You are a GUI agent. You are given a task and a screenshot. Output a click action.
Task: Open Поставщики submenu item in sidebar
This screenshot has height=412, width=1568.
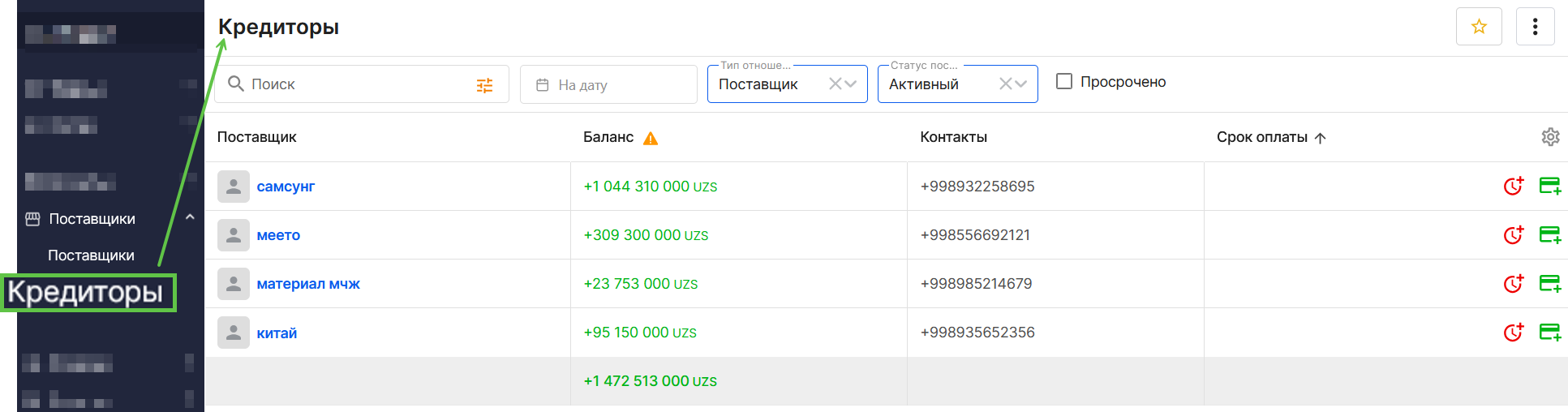(x=91, y=255)
